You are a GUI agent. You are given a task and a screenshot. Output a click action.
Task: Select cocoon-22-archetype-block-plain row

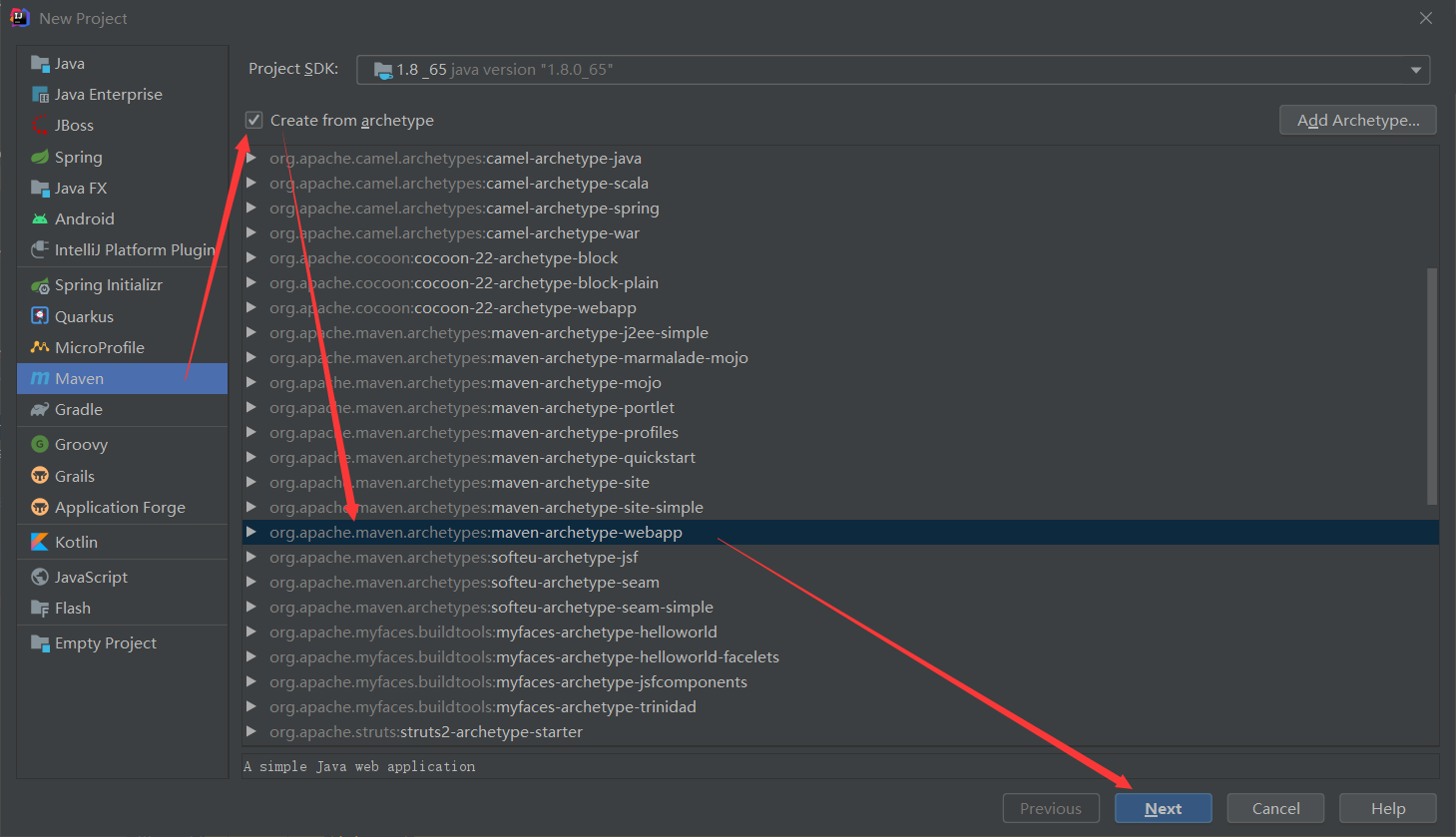pos(840,282)
